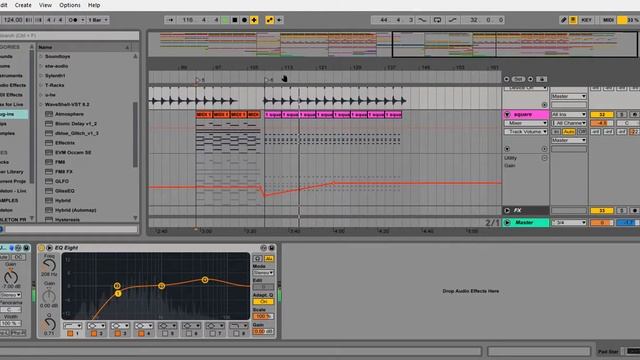Click the tempo field showing 124.00

13,20
